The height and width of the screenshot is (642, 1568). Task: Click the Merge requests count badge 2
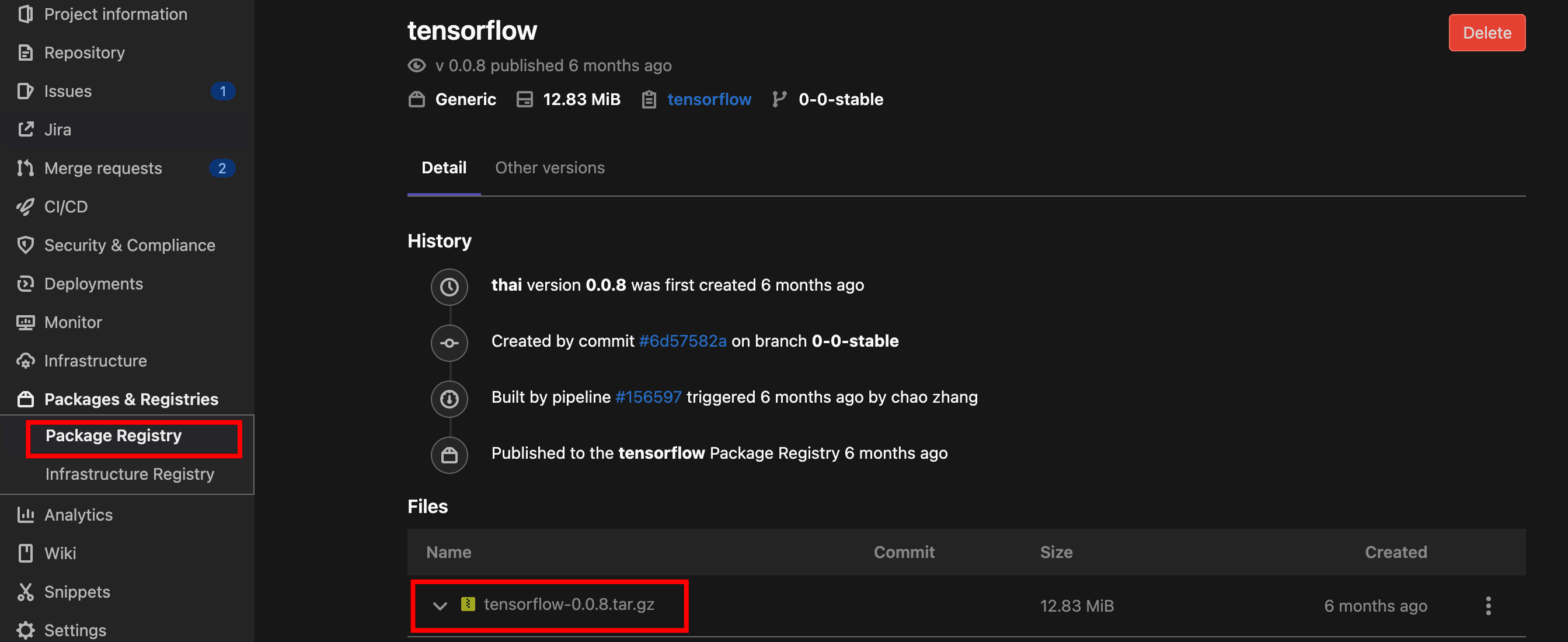pyautogui.click(x=222, y=168)
